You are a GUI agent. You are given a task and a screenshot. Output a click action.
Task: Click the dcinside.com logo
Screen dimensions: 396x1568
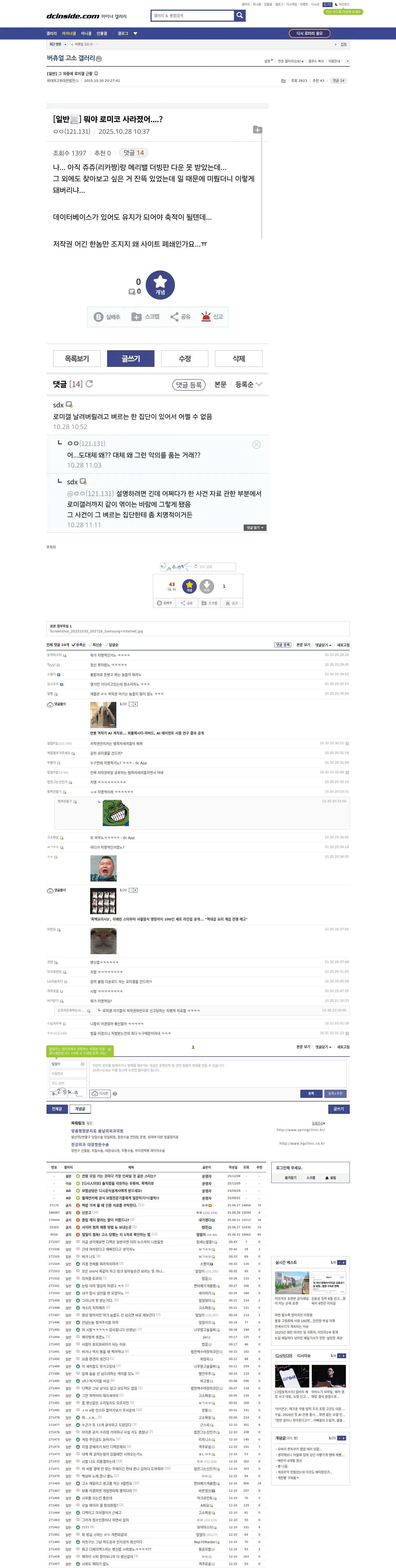72,16
